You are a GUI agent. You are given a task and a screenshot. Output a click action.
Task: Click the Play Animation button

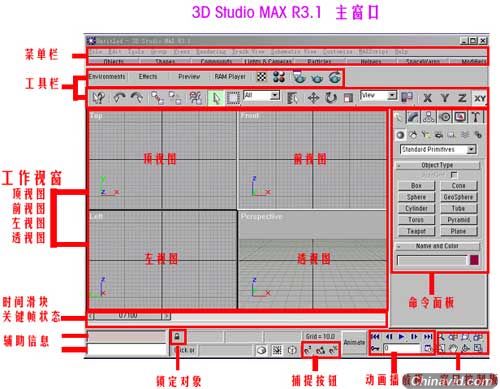coord(401,337)
